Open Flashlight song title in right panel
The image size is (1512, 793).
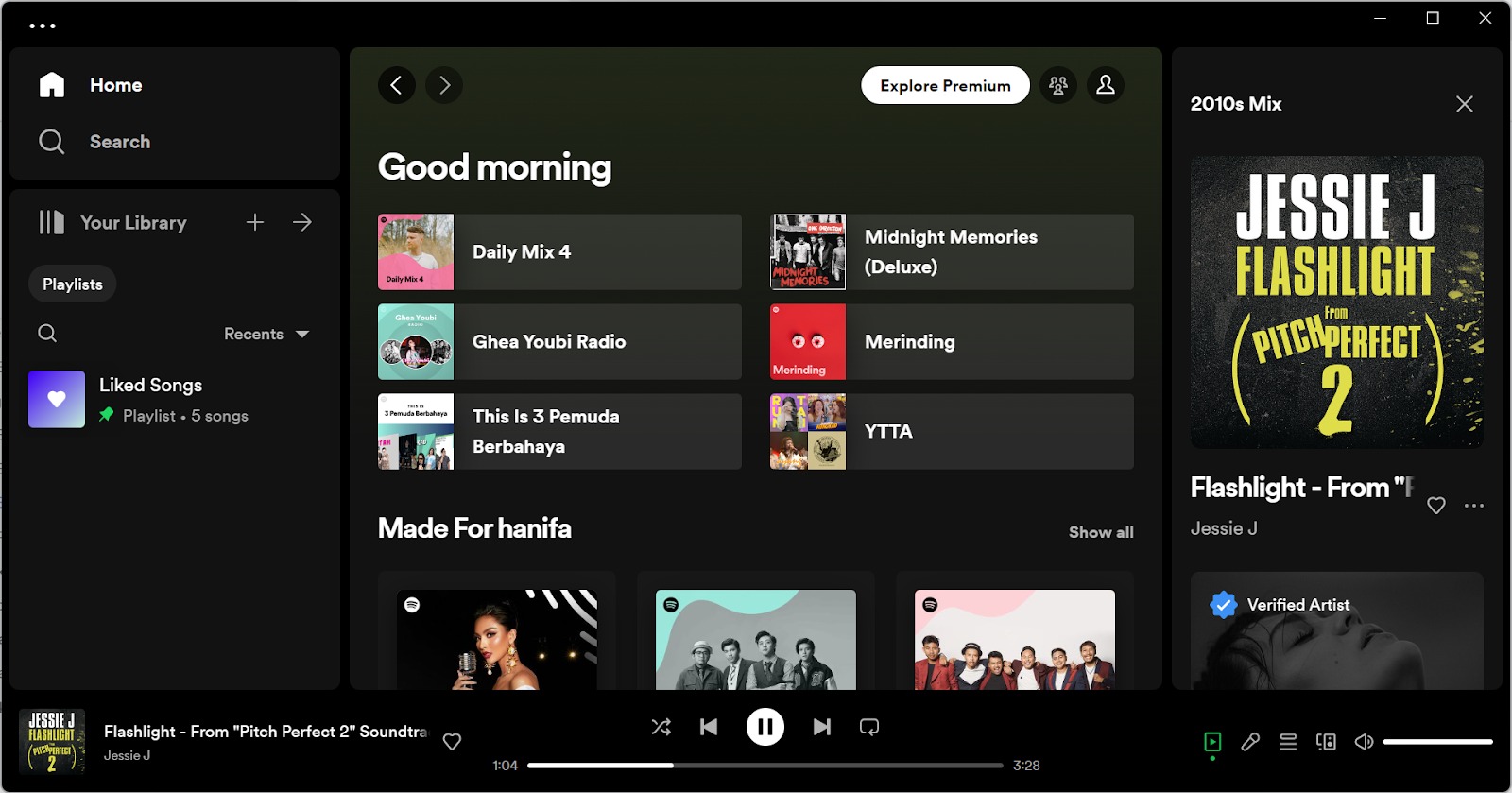click(1302, 488)
